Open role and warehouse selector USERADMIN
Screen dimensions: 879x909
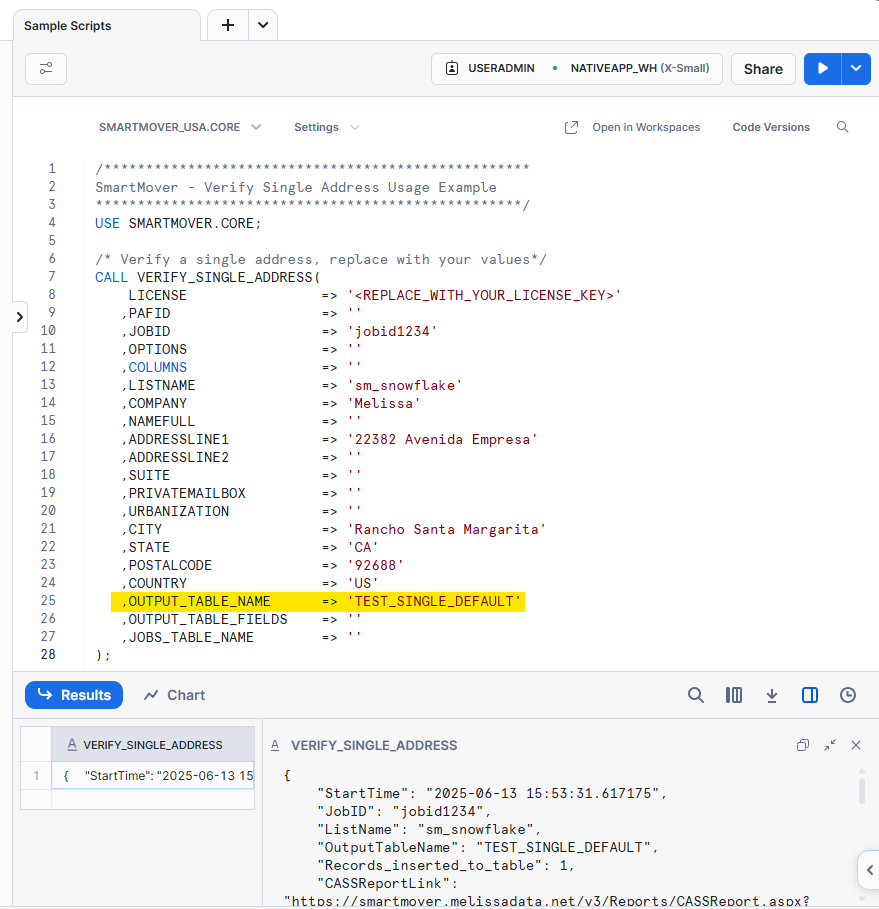click(x=576, y=68)
